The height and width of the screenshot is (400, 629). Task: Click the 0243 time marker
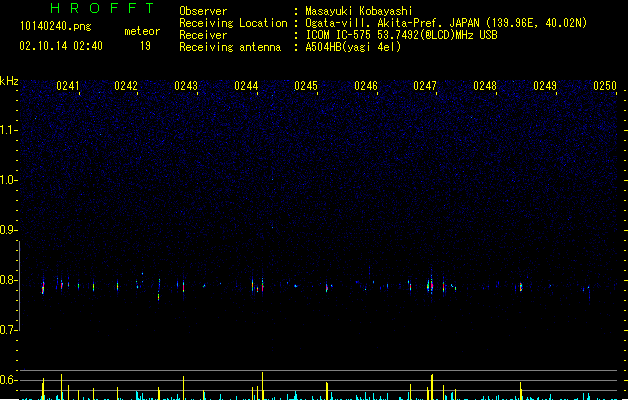pyautogui.click(x=186, y=86)
